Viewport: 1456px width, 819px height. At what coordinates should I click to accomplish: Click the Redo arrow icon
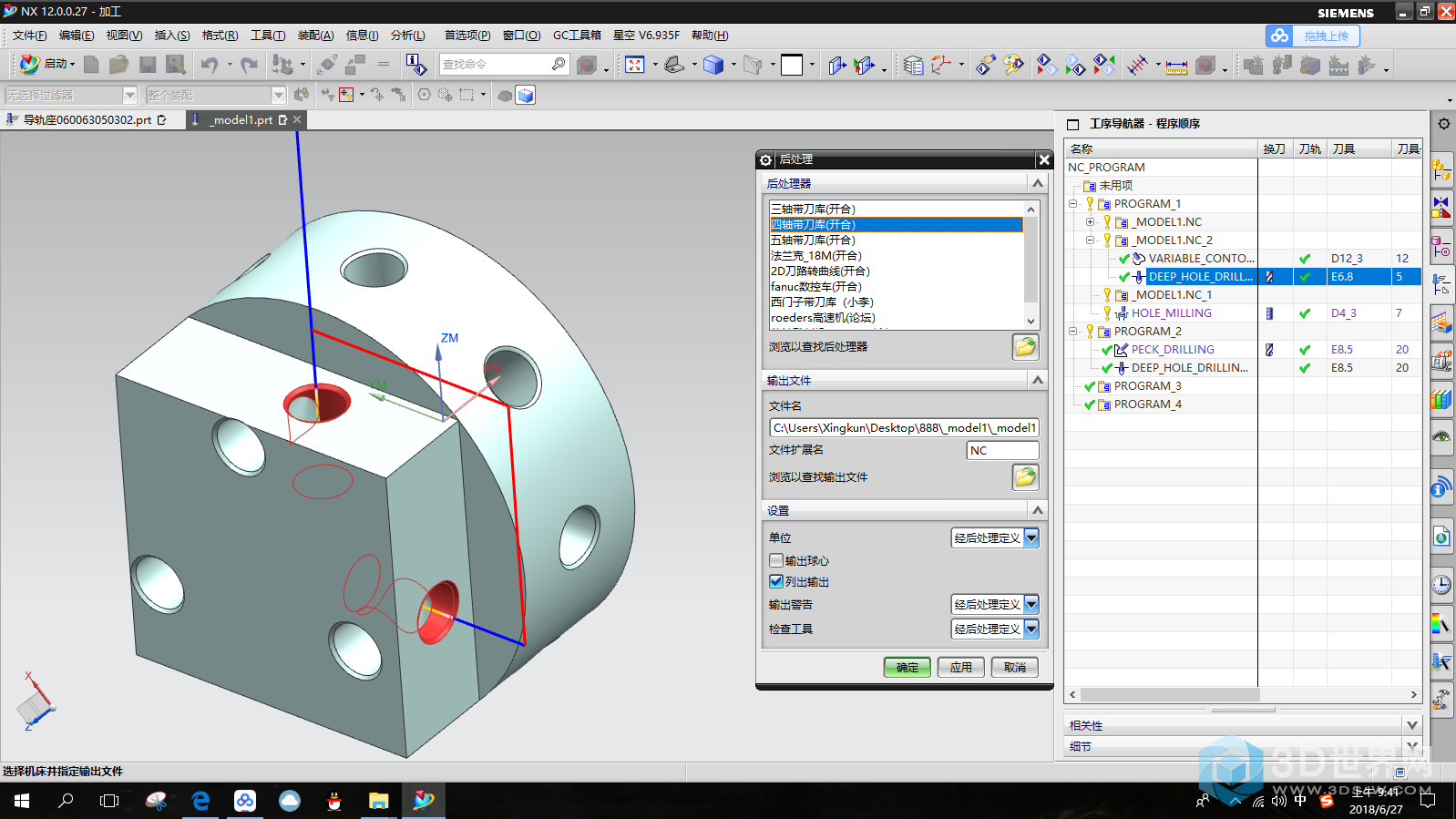tap(249, 64)
